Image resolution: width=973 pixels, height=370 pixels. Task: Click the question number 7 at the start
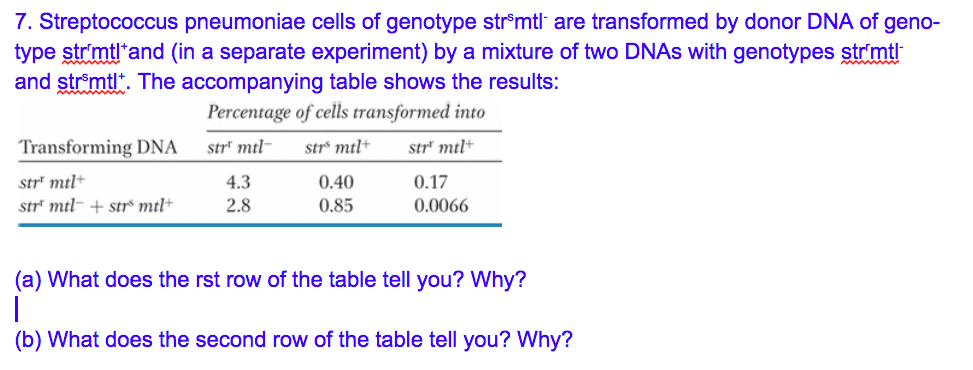pos(23,24)
